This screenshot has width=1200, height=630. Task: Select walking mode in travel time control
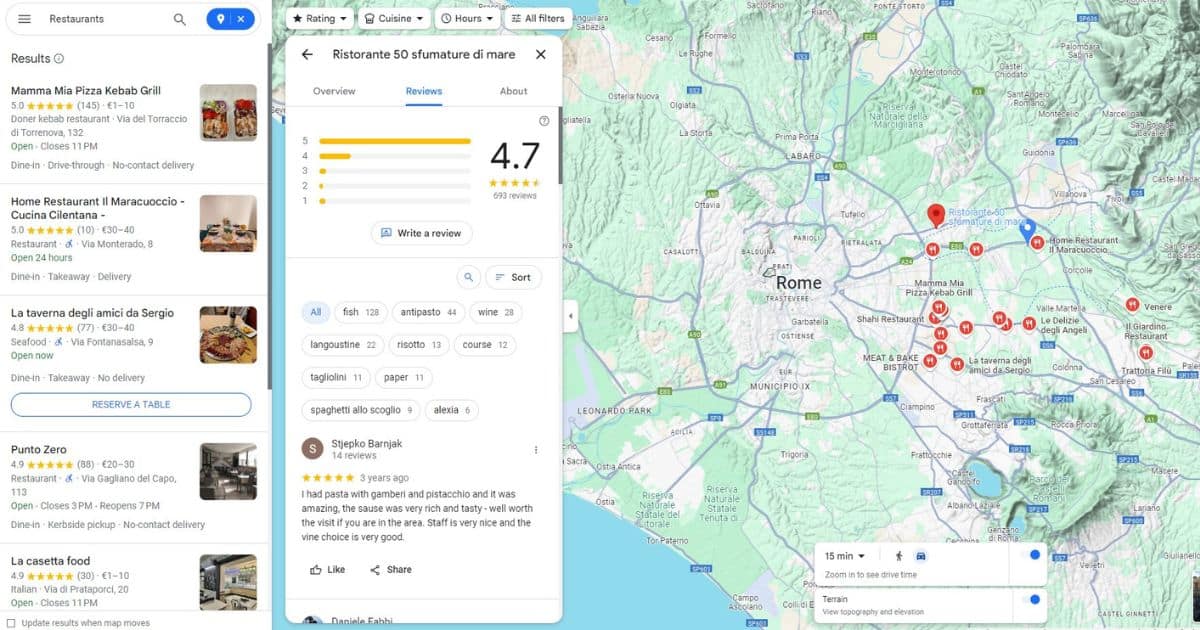[898, 556]
